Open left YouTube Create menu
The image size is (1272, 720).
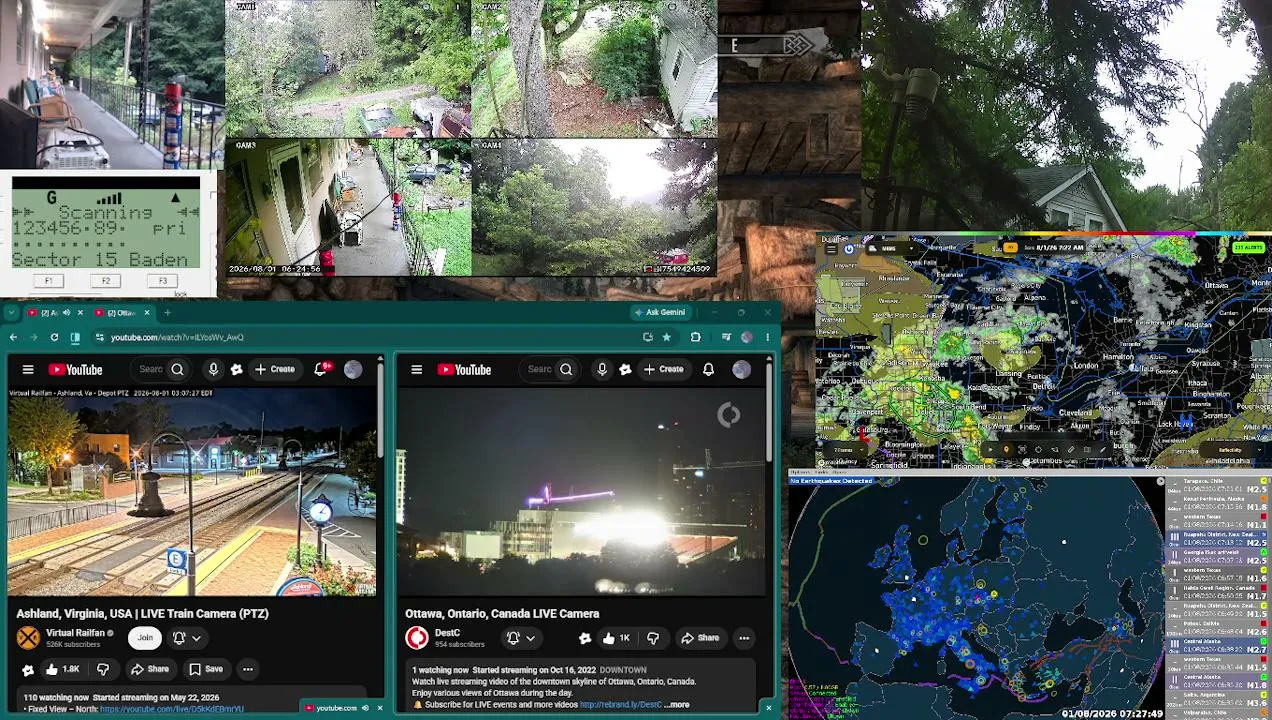[274, 370]
